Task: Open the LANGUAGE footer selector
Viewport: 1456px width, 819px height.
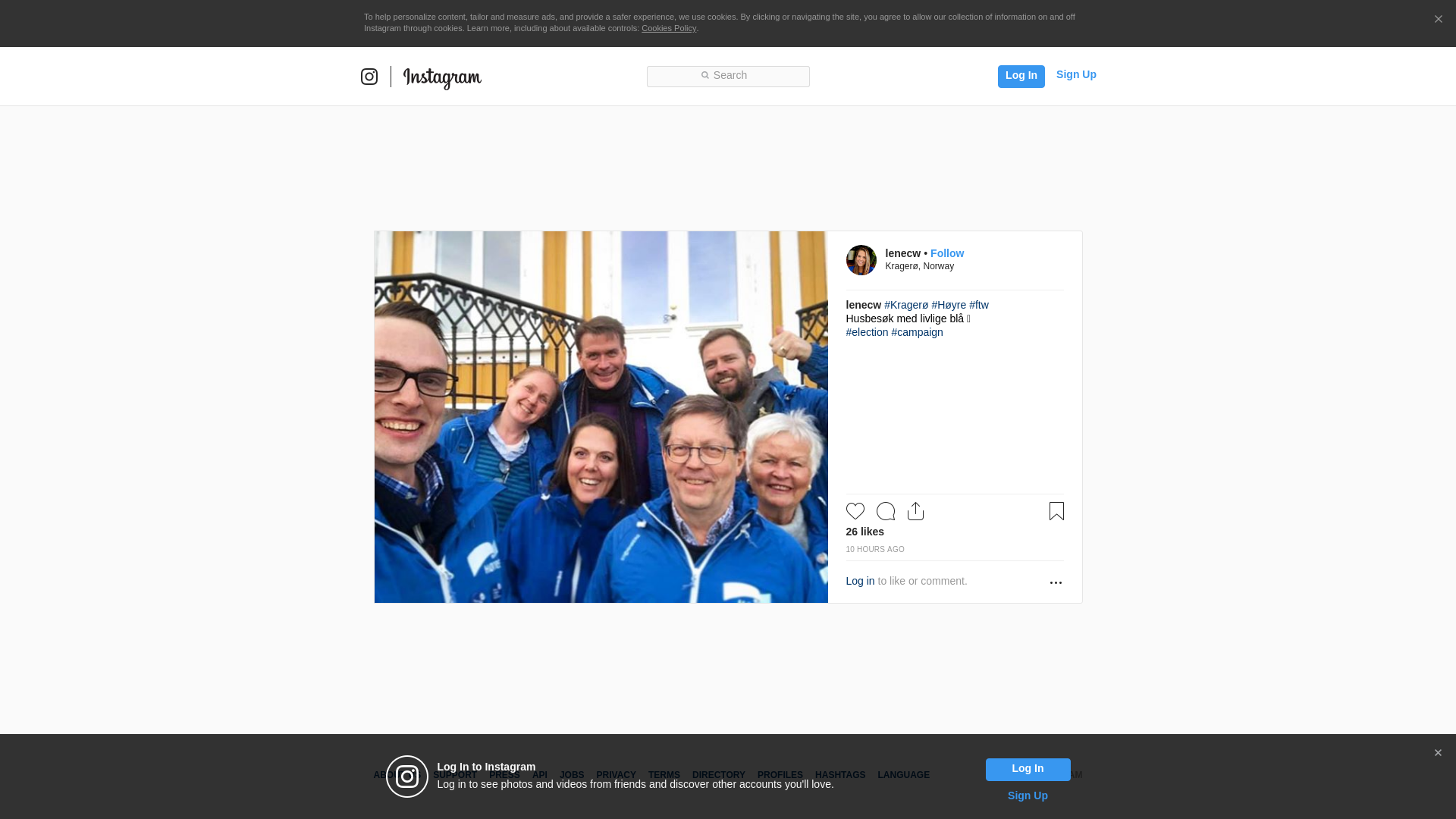Action: 903,775
